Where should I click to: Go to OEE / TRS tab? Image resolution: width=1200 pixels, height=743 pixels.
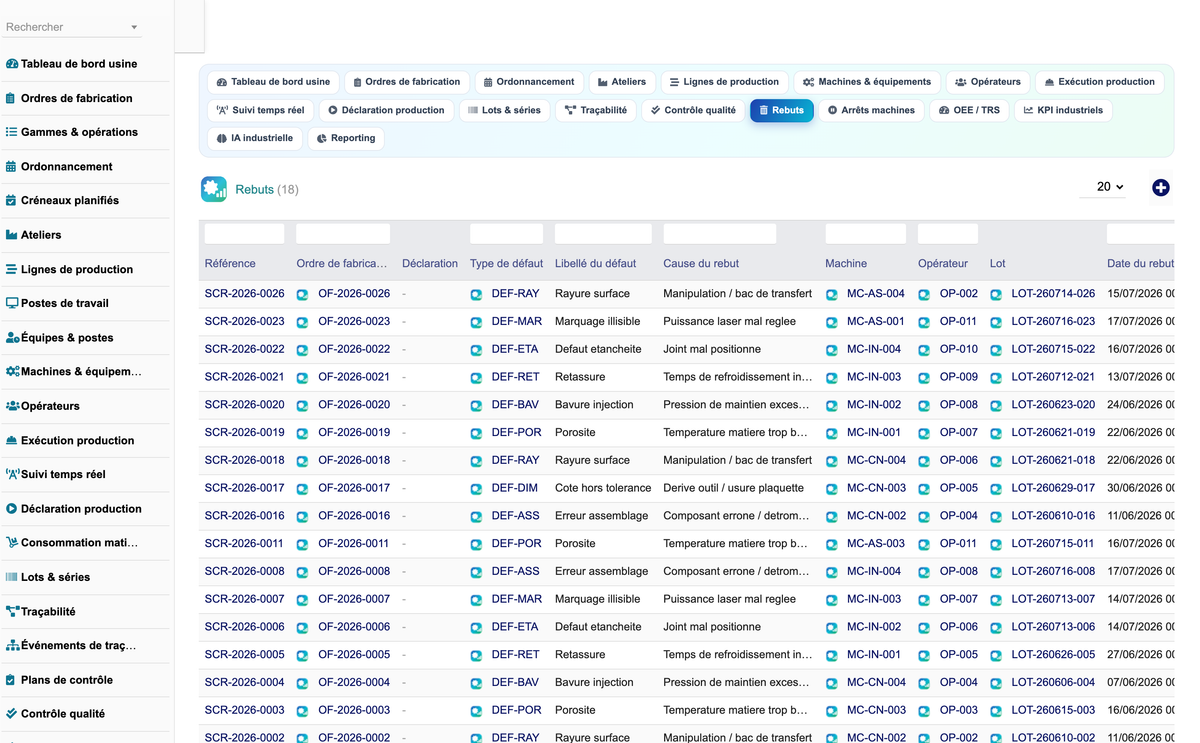[969, 110]
